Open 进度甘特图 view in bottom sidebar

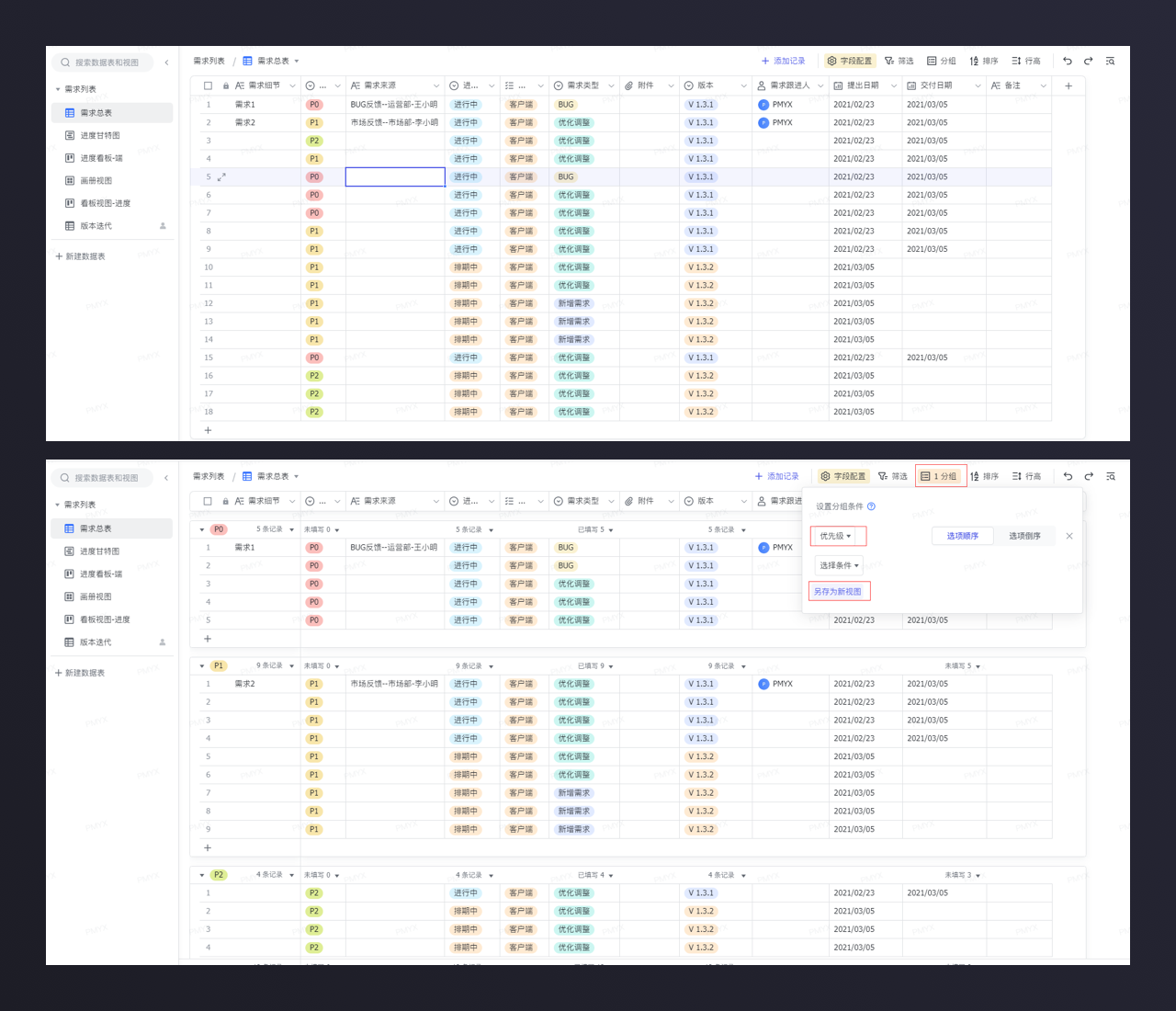[x=112, y=551]
